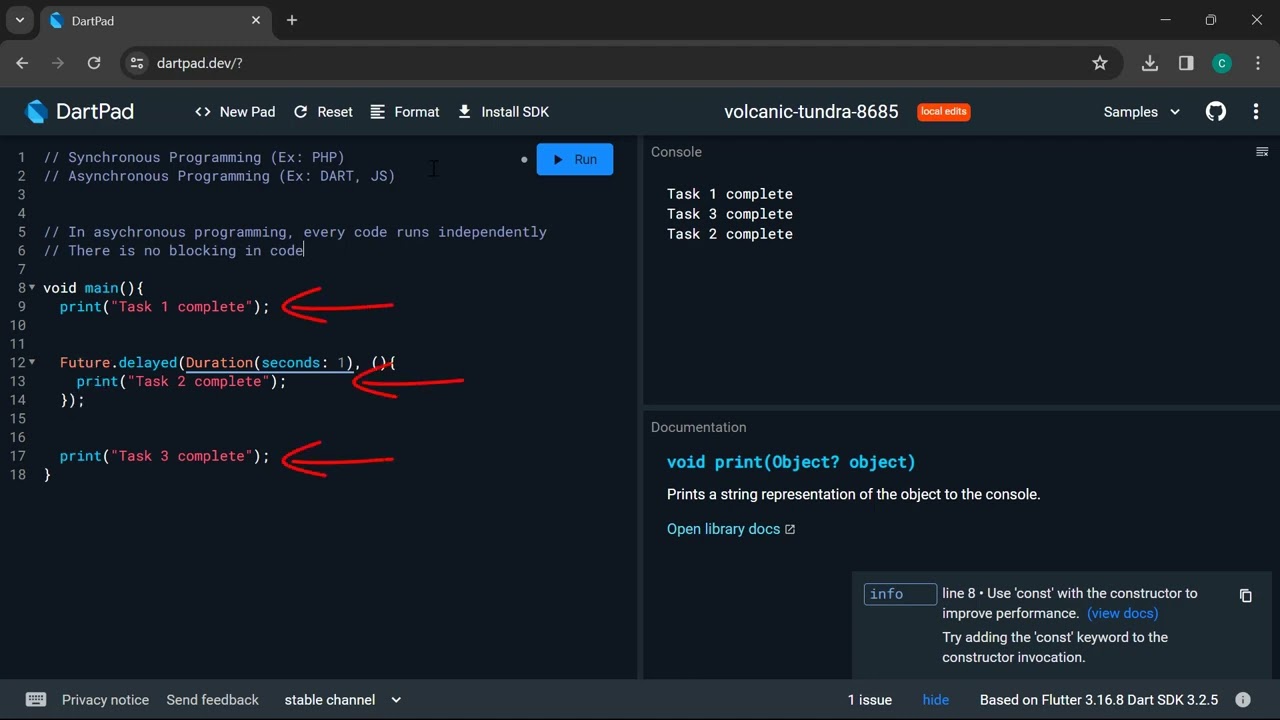Click the Based on Flutter version text
Screen dimensions: 1280x720
(x=1099, y=700)
